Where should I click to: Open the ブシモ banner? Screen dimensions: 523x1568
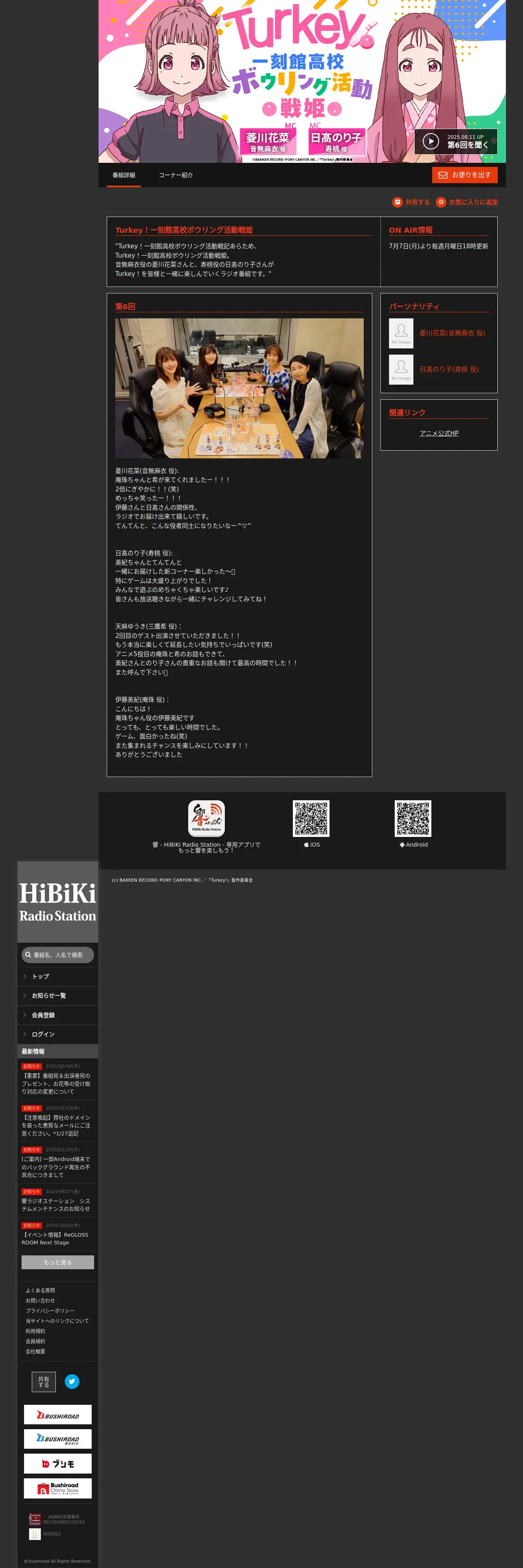(x=58, y=1463)
